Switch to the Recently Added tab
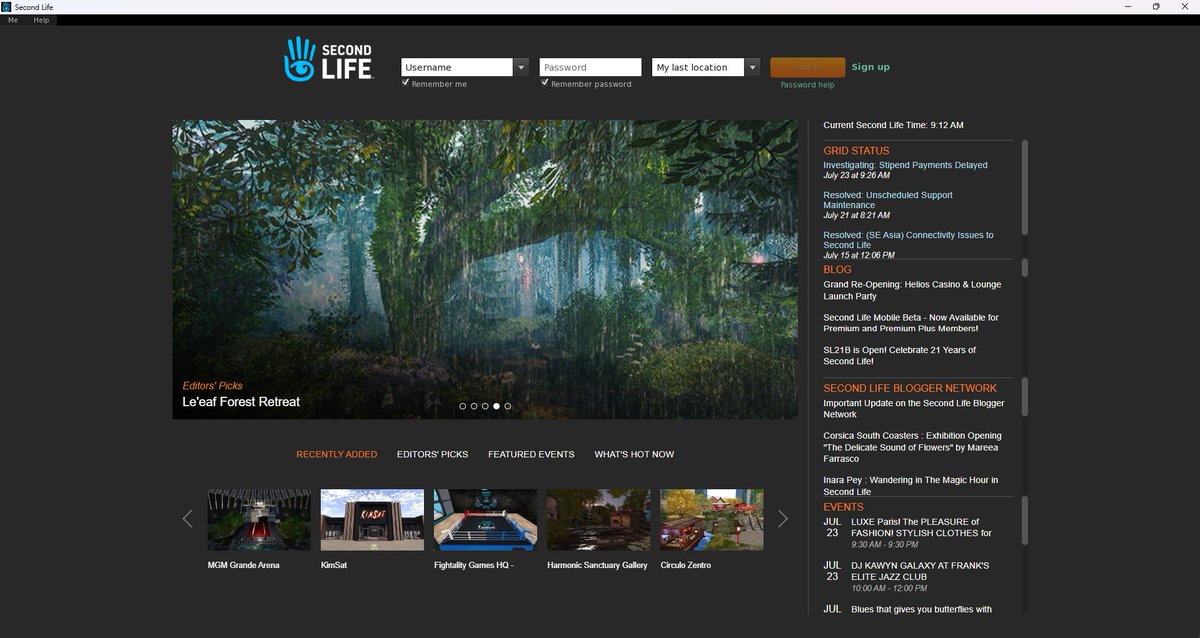 (x=336, y=454)
